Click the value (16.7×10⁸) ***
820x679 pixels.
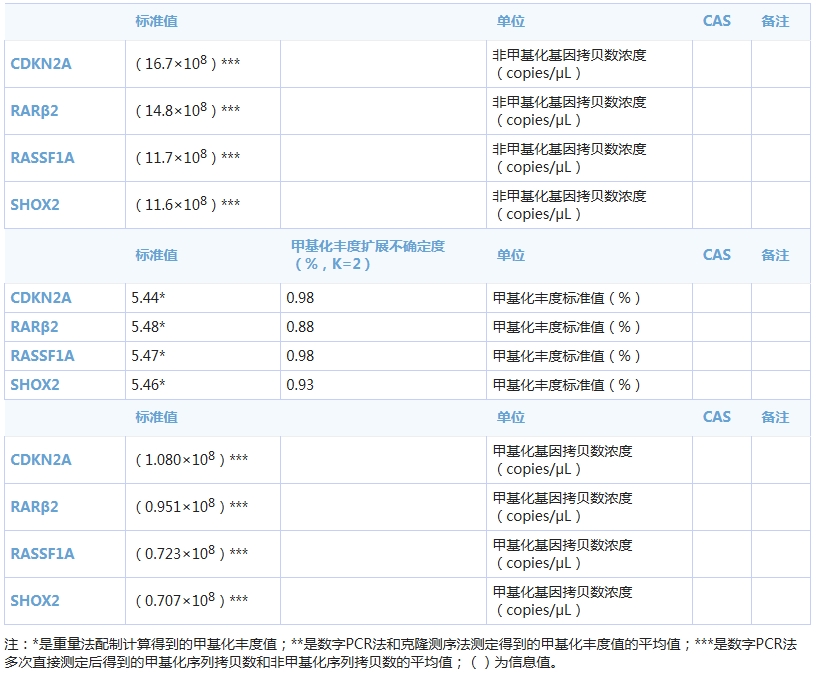click(x=188, y=63)
